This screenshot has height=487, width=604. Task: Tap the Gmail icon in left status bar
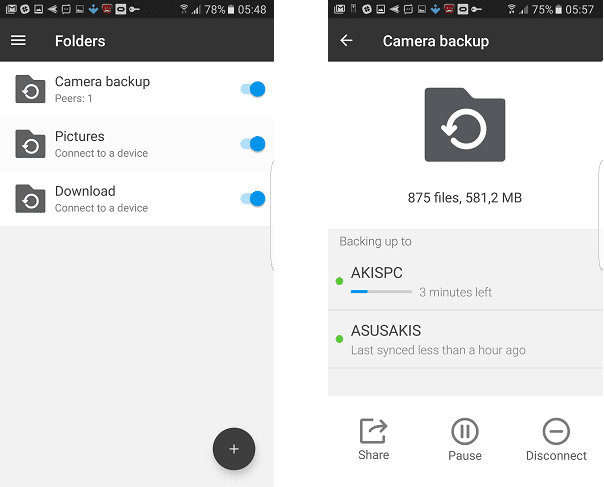[x=11, y=9]
